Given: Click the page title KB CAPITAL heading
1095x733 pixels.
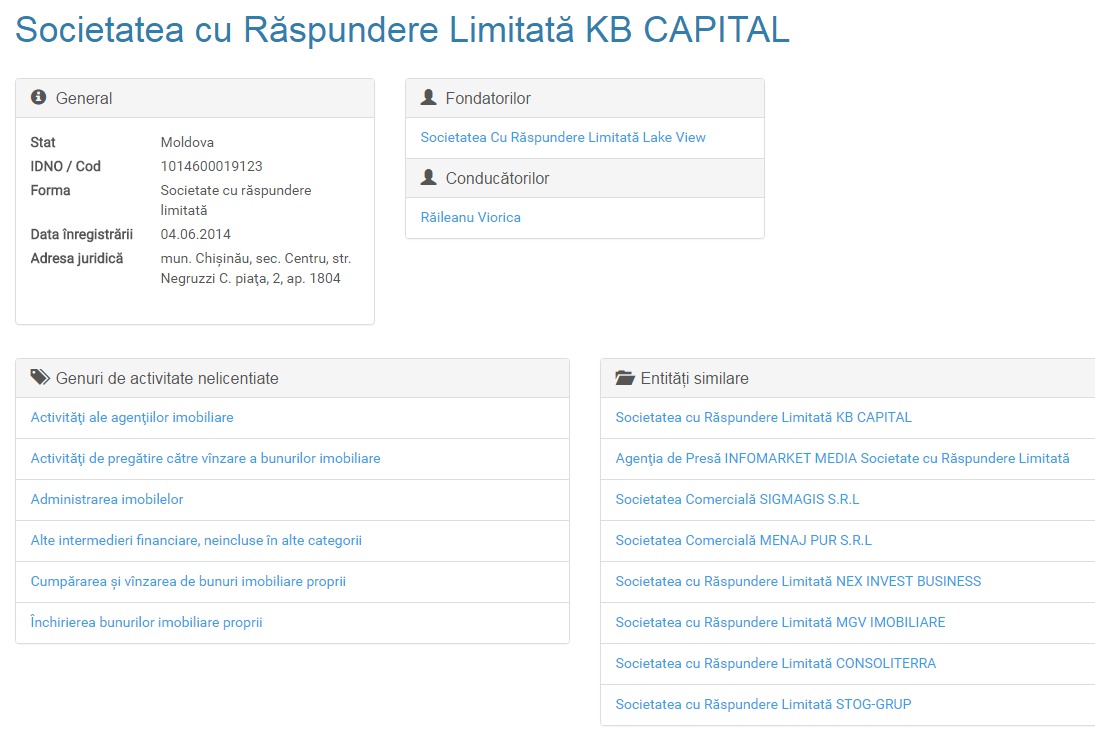Looking at the screenshot, I should coord(402,29).
